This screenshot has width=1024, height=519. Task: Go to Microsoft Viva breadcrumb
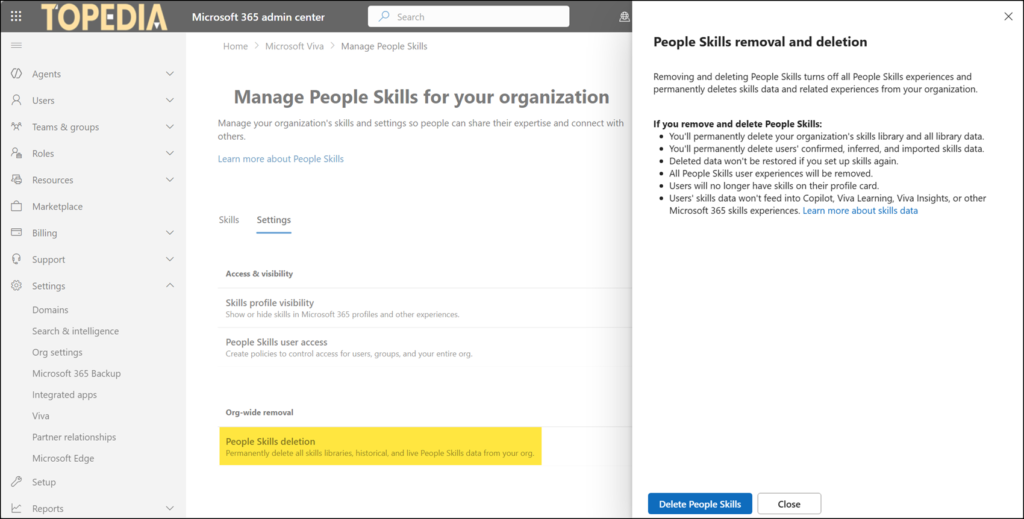point(295,46)
